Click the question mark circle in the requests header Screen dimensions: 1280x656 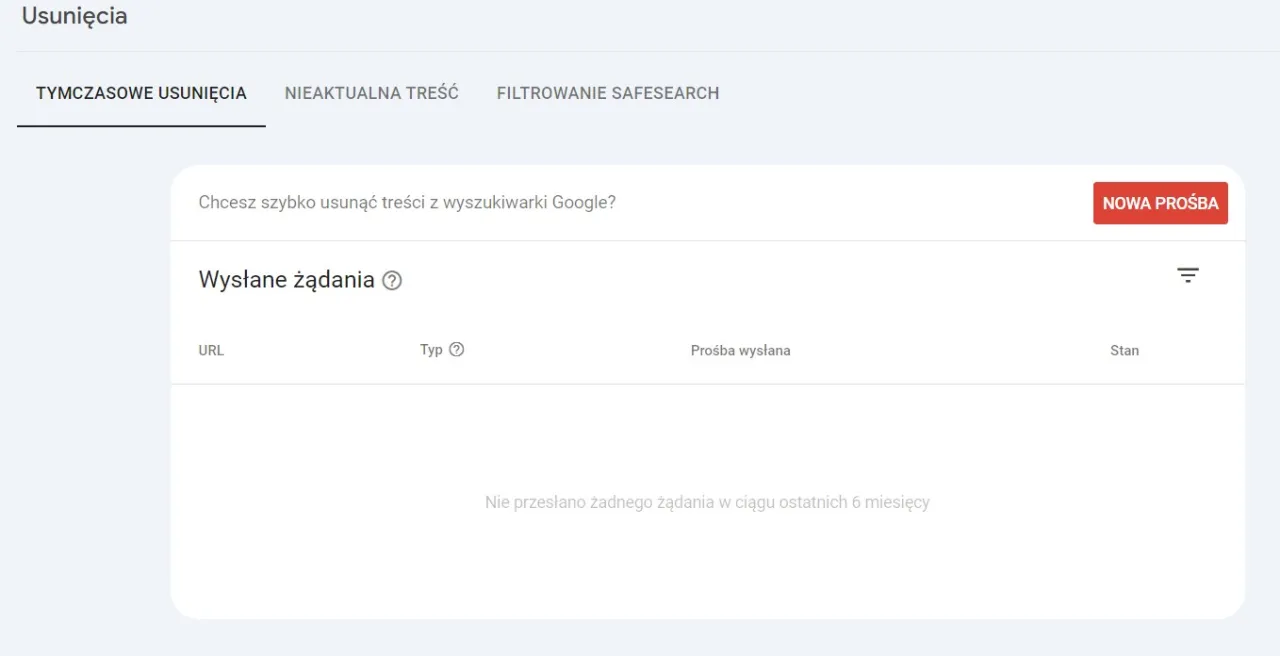tap(391, 281)
